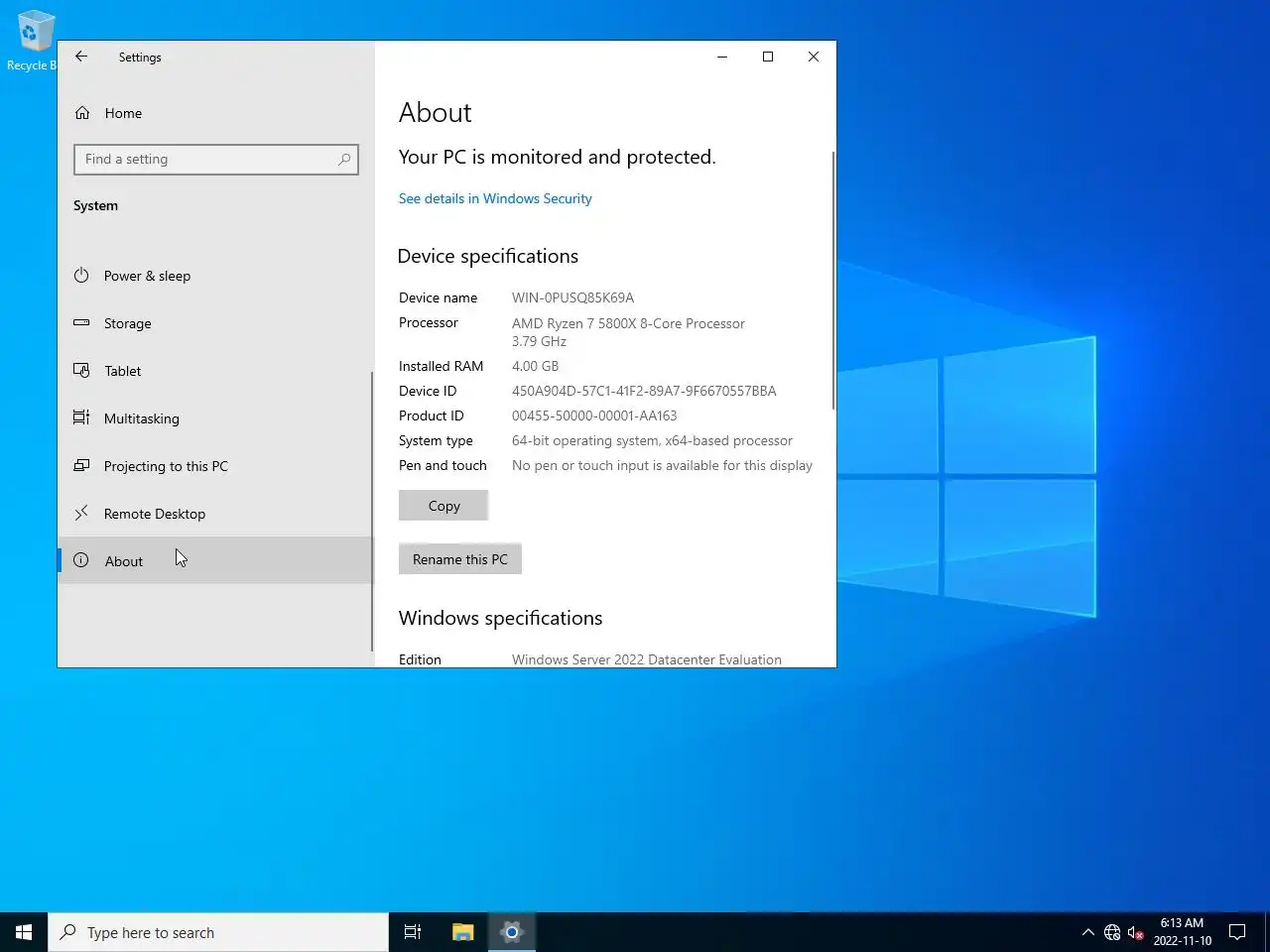Screen dimensions: 1270x952
Task: Click the Power & sleep icon
Action: (x=81, y=276)
